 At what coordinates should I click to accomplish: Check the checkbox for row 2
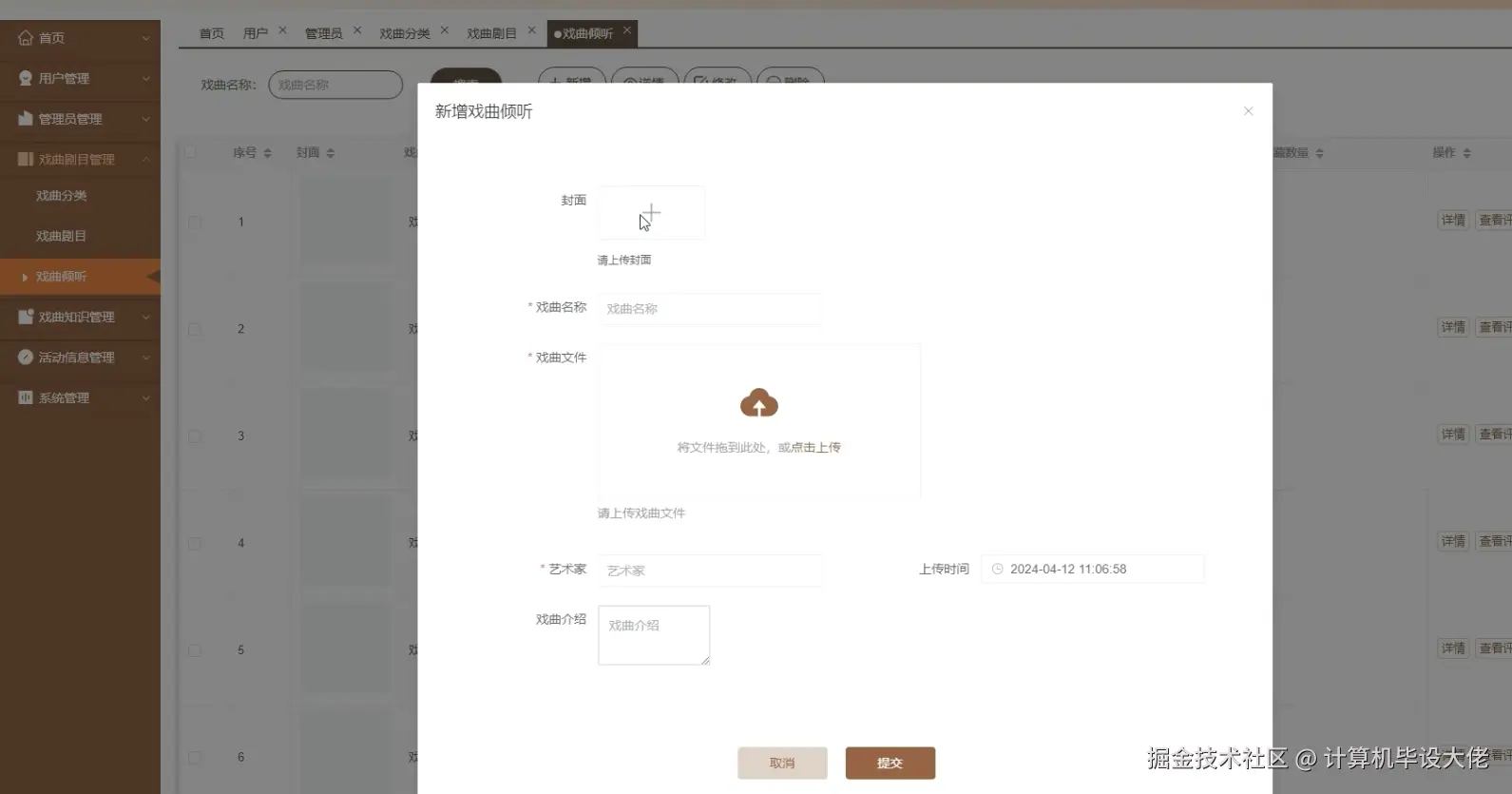(195, 329)
